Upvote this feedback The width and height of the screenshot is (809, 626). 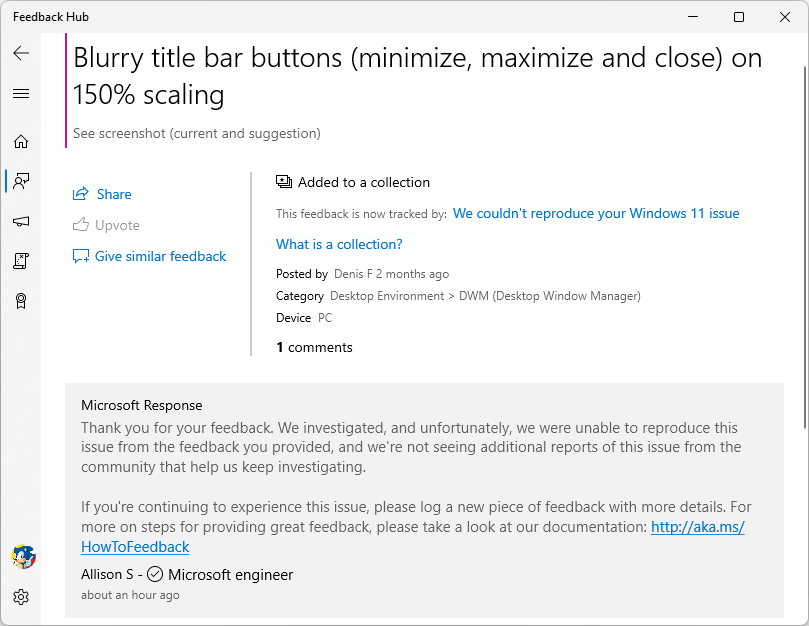pos(106,225)
